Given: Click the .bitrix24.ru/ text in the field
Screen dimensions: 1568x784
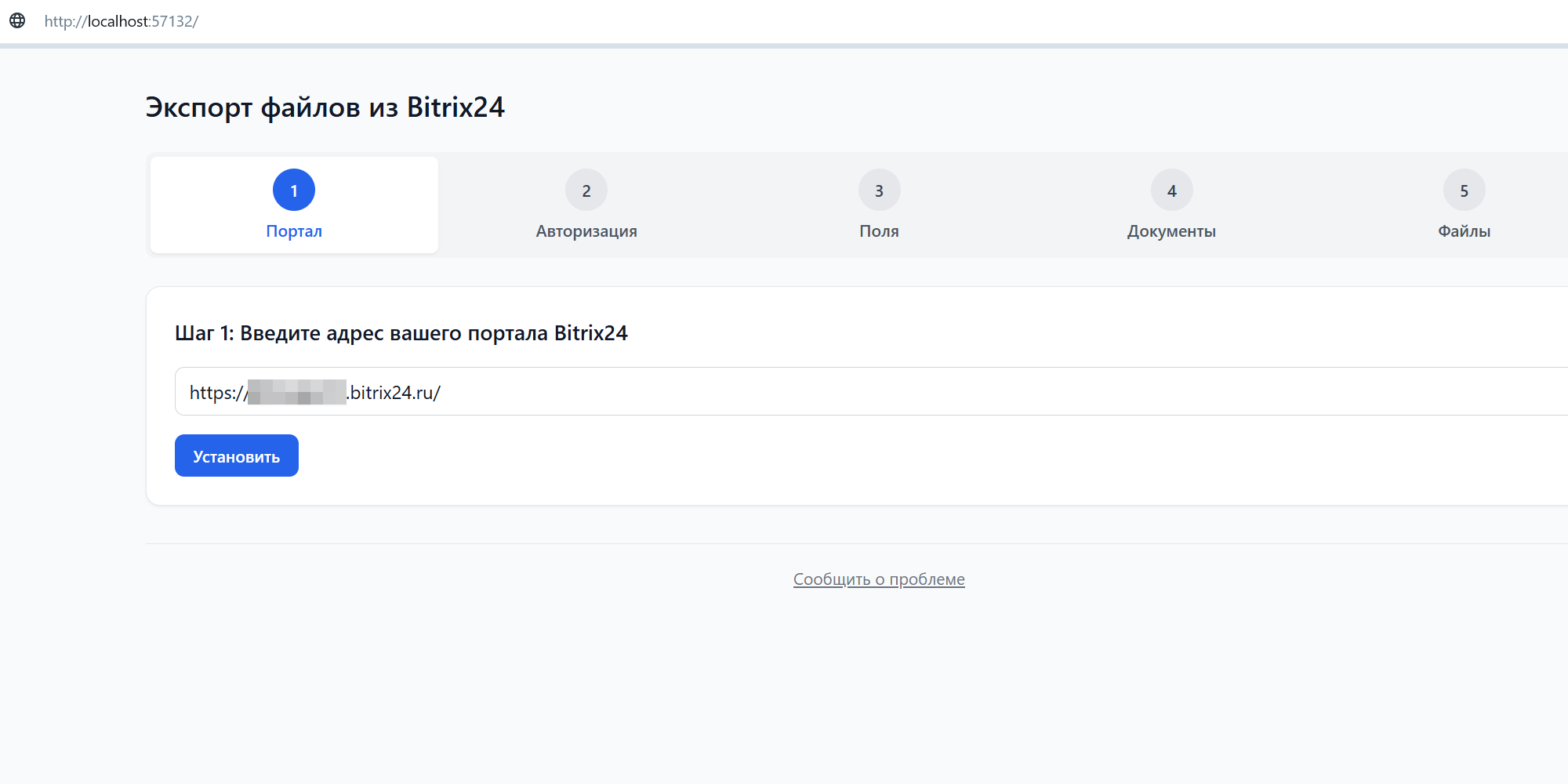Looking at the screenshot, I should pyautogui.click(x=395, y=393).
